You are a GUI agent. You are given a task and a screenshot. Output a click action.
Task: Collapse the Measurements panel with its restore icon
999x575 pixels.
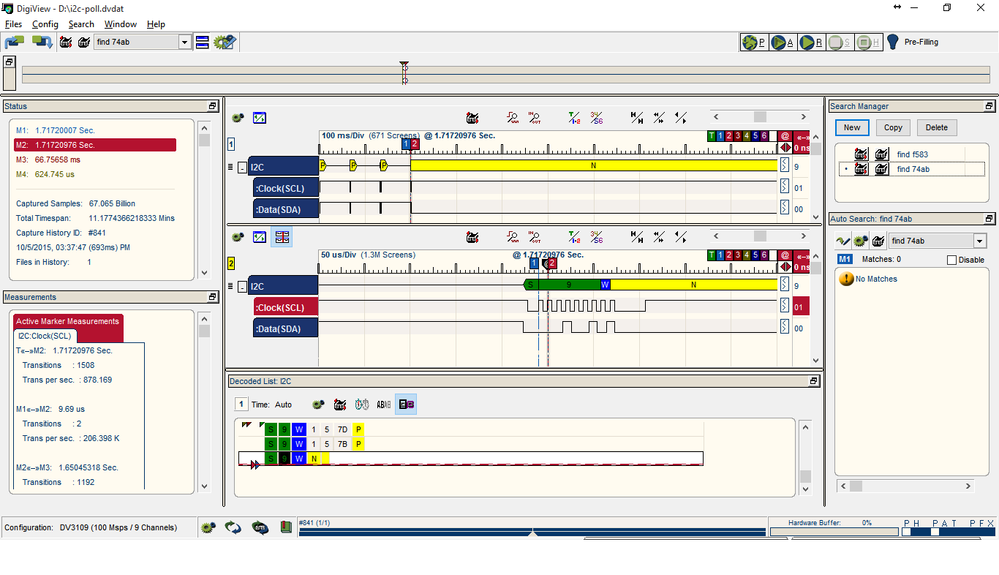213,297
